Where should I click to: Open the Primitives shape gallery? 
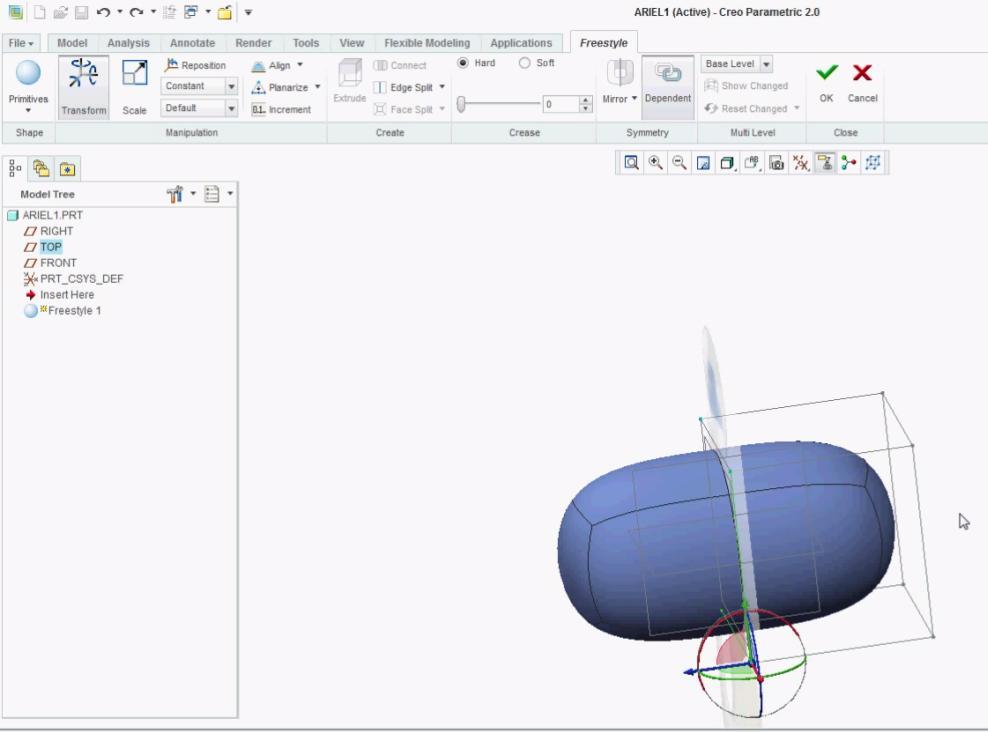point(28,86)
